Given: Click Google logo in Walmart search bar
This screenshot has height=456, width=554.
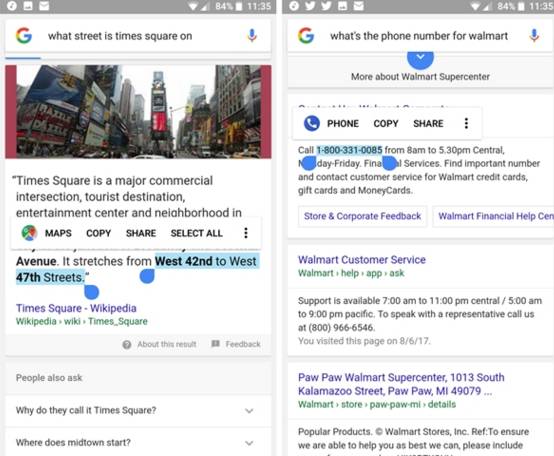Looking at the screenshot, I should pos(306,36).
